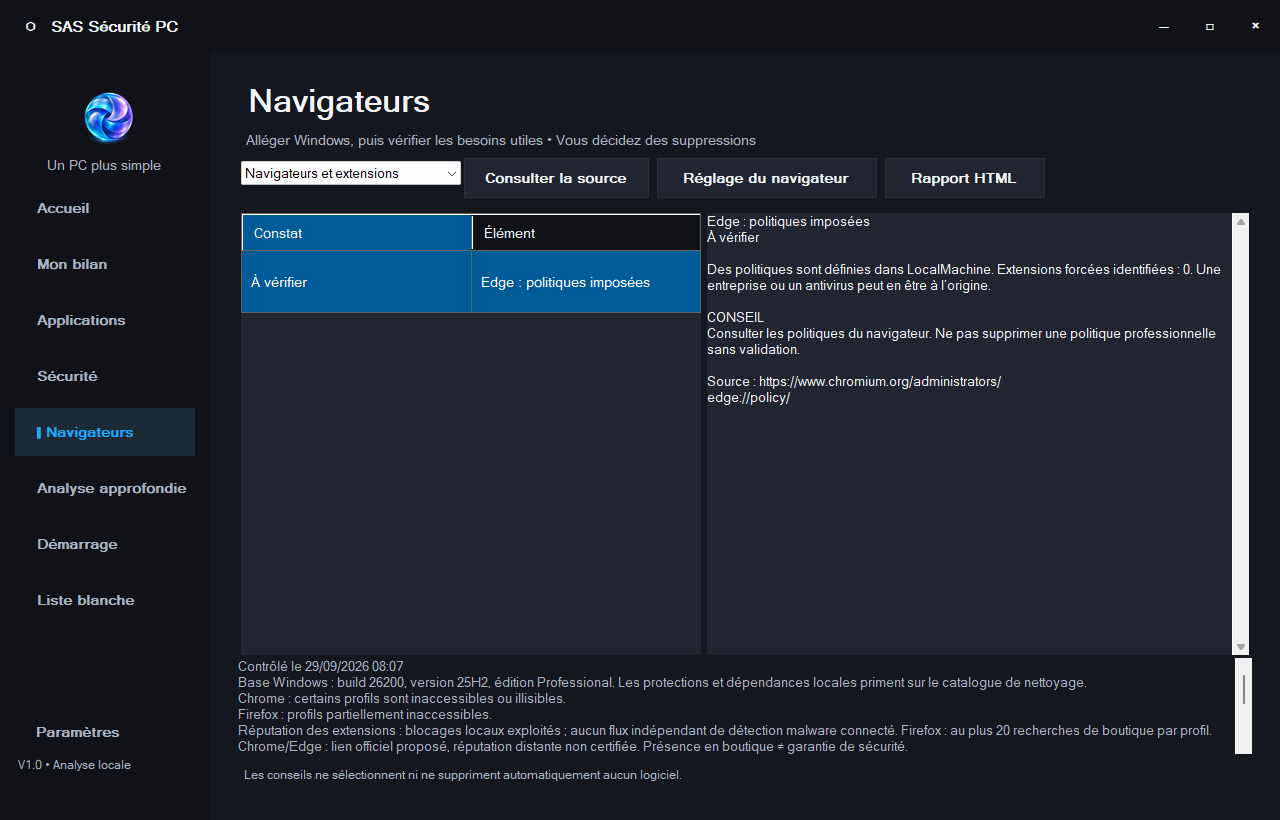Click the Navigateurs page heading
1280x820 pixels.
pos(339,101)
